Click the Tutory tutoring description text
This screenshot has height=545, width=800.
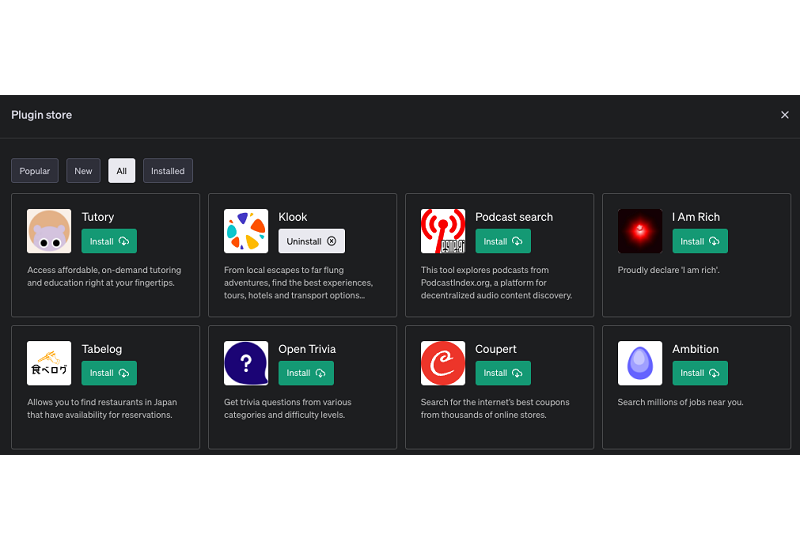(x=104, y=276)
